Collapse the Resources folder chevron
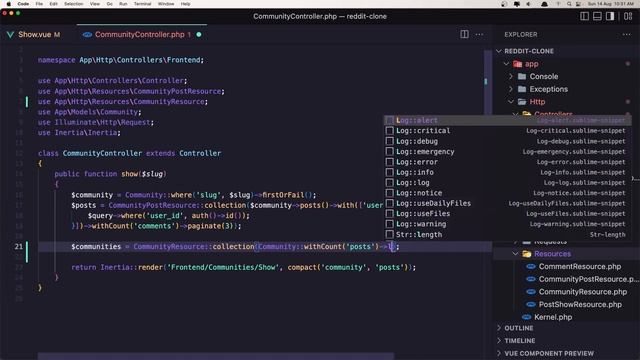 516,254
